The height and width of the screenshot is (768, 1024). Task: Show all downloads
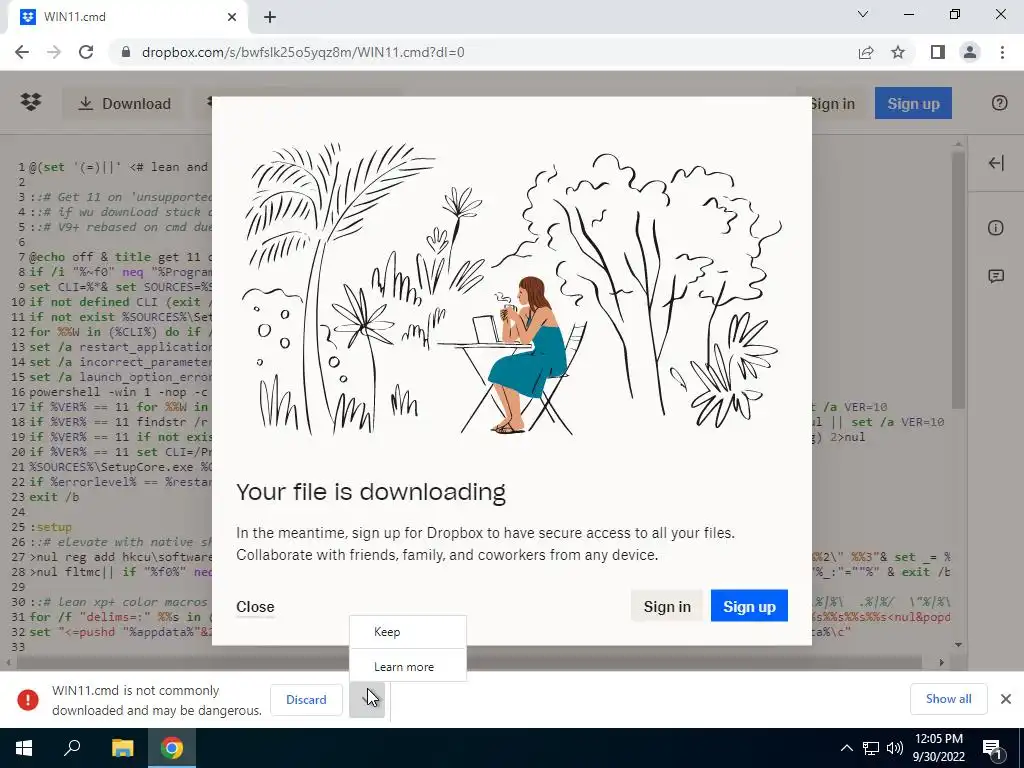coord(948,699)
